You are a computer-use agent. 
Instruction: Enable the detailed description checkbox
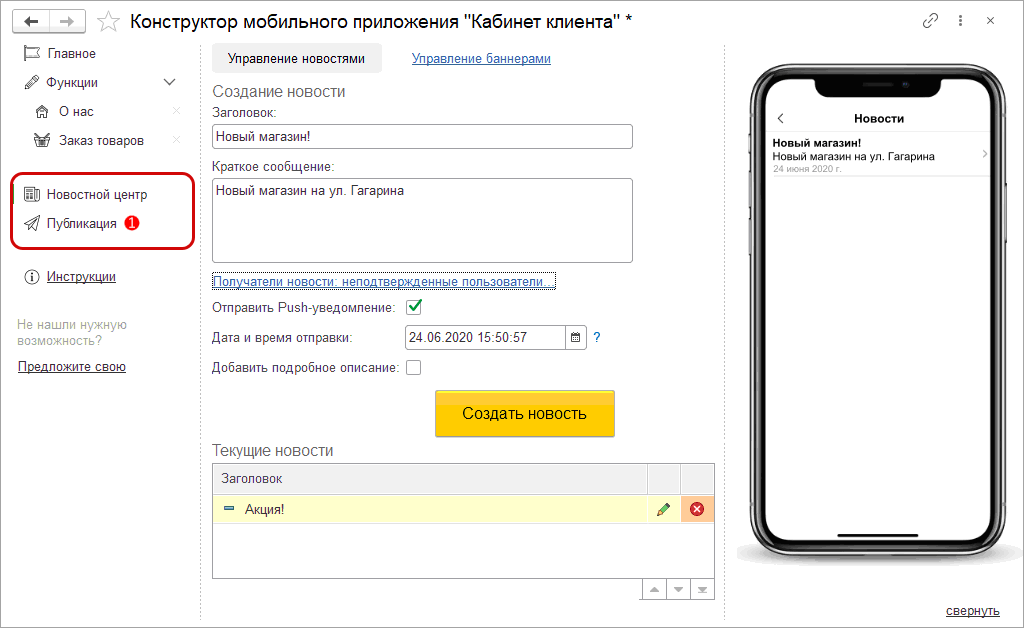pyautogui.click(x=414, y=367)
